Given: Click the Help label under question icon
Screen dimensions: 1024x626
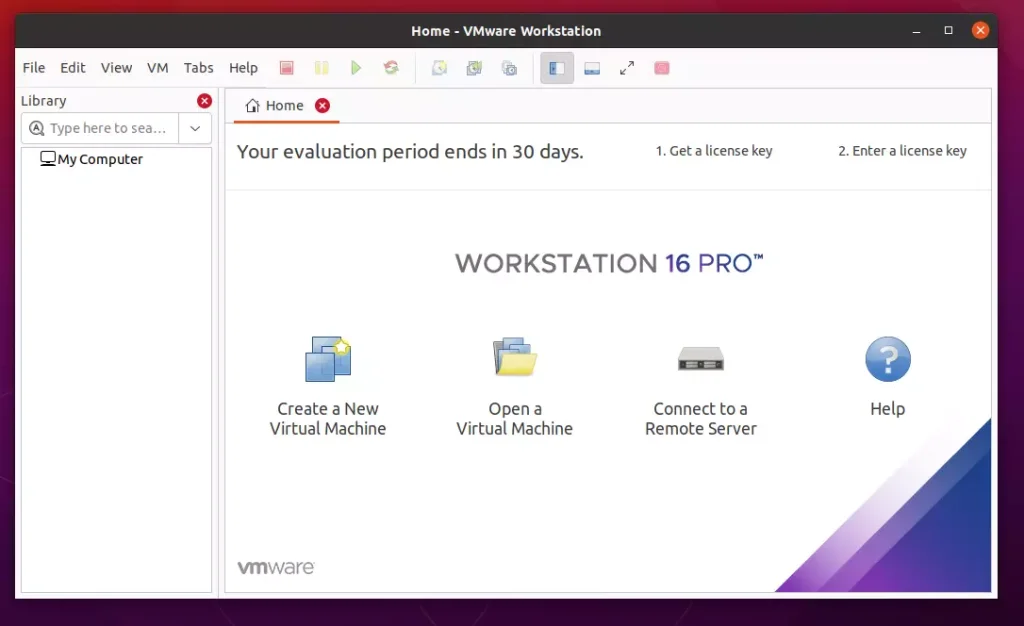Looking at the screenshot, I should coord(888,409).
